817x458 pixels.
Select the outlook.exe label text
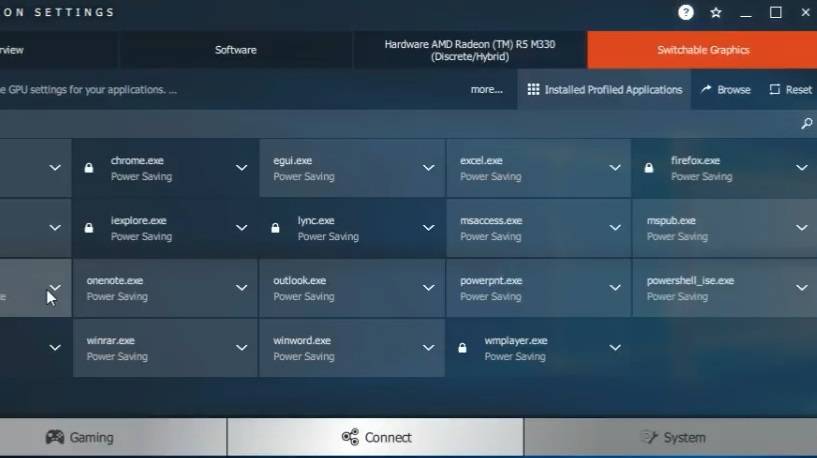click(300, 280)
